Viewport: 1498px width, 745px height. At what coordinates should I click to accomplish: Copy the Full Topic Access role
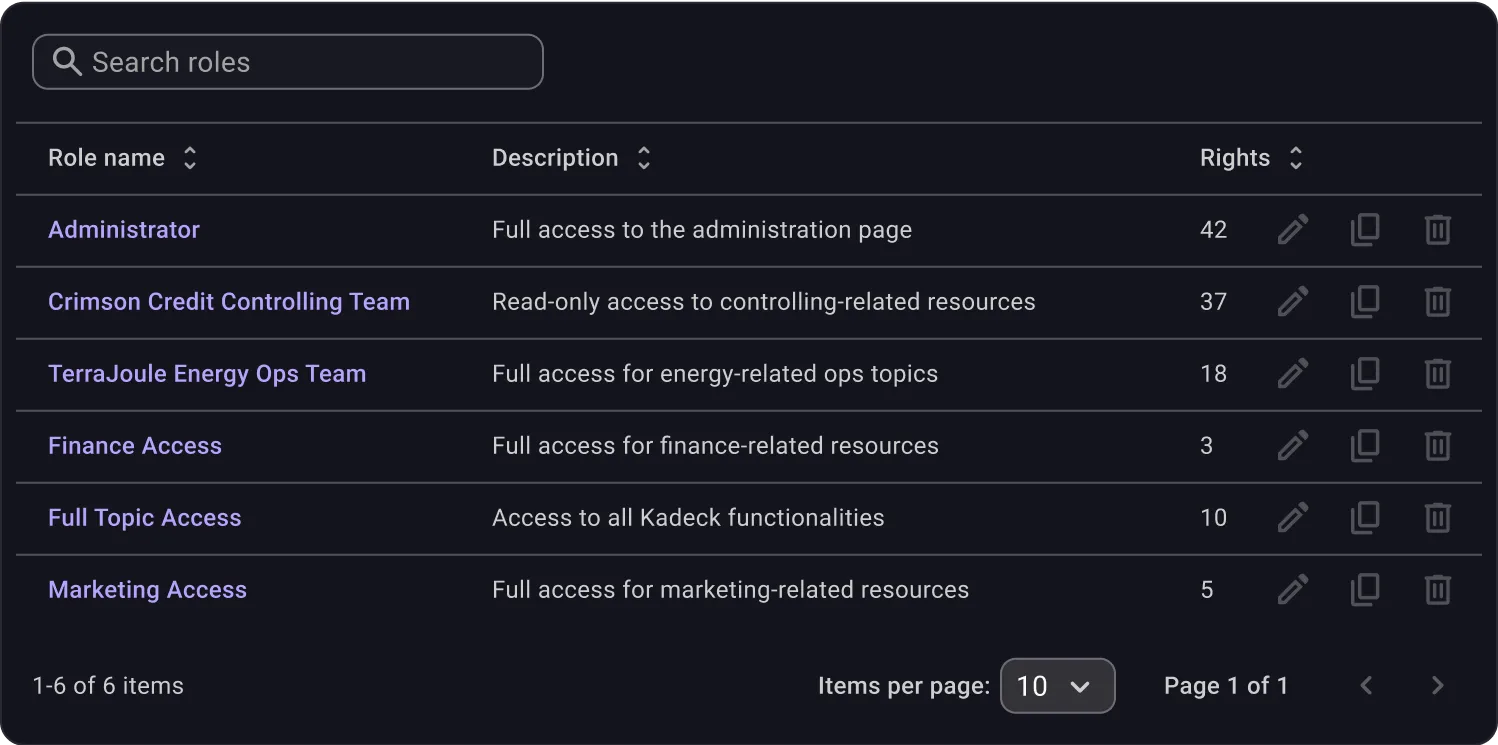tap(1365, 518)
